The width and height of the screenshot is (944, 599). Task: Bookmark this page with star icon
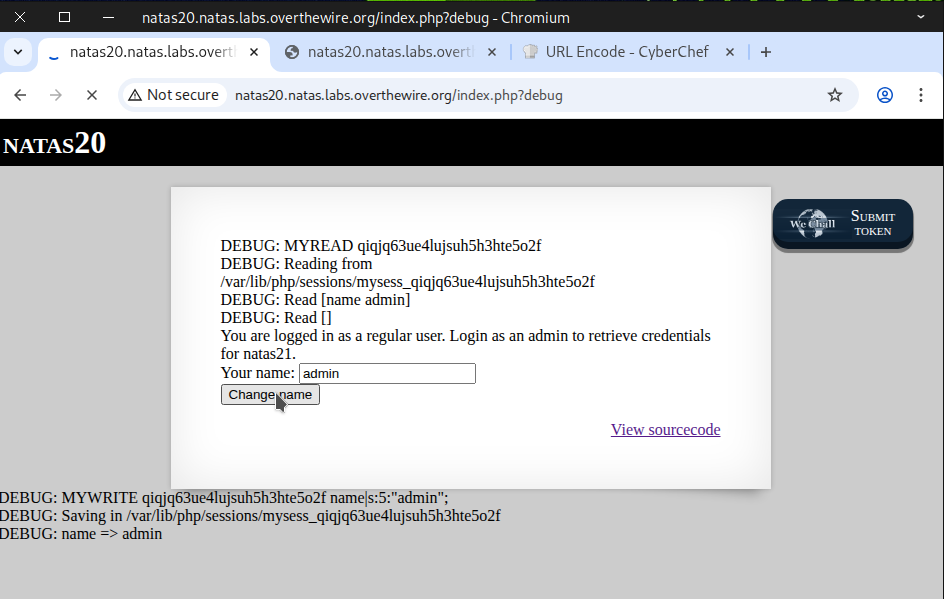click(835, 95)
